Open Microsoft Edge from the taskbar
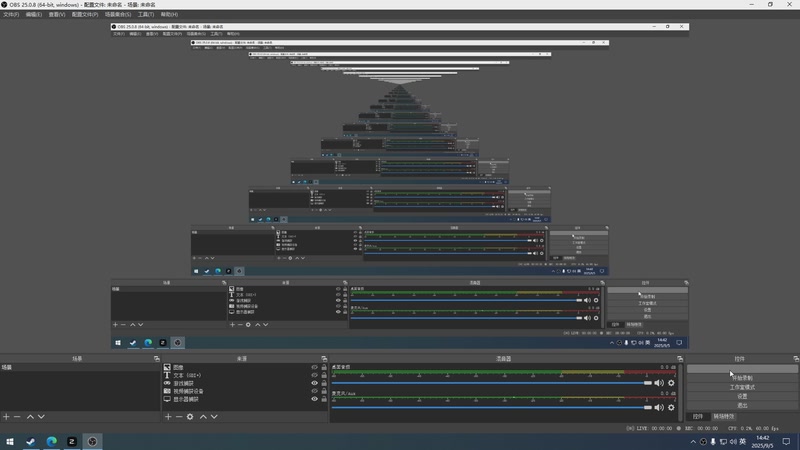The image size is (800, 450). click(x=52, y=441)
